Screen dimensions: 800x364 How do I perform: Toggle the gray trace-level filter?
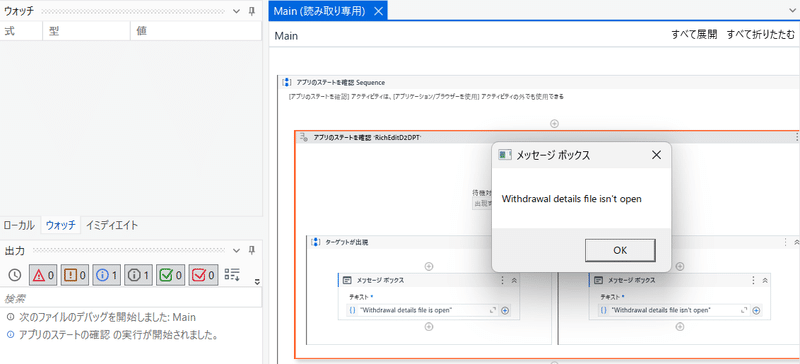click(x=138, y=275)
